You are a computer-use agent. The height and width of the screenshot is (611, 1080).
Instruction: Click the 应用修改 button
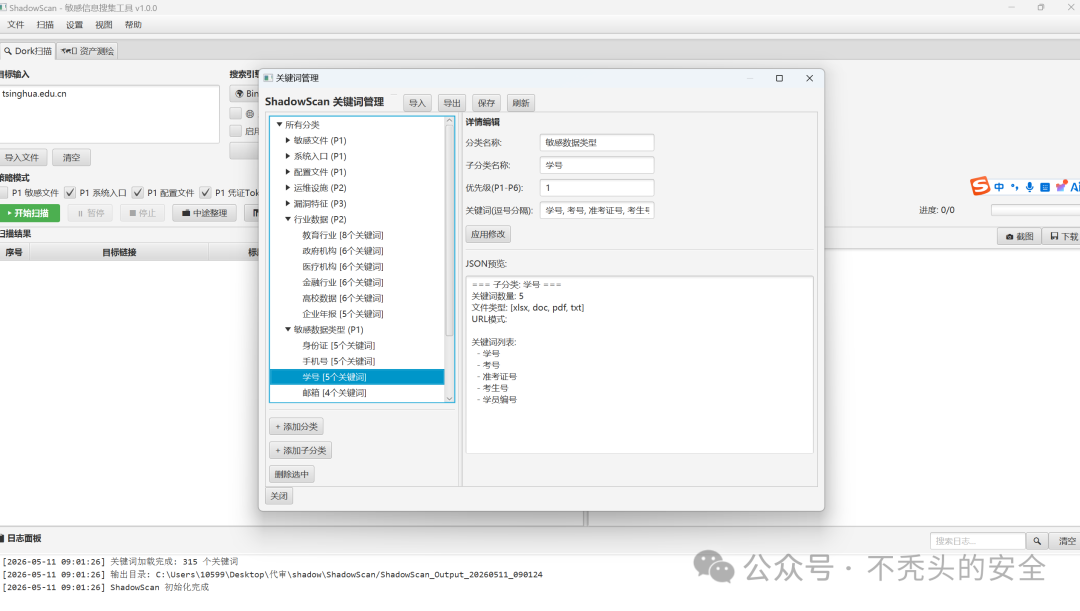click(488, 234)
